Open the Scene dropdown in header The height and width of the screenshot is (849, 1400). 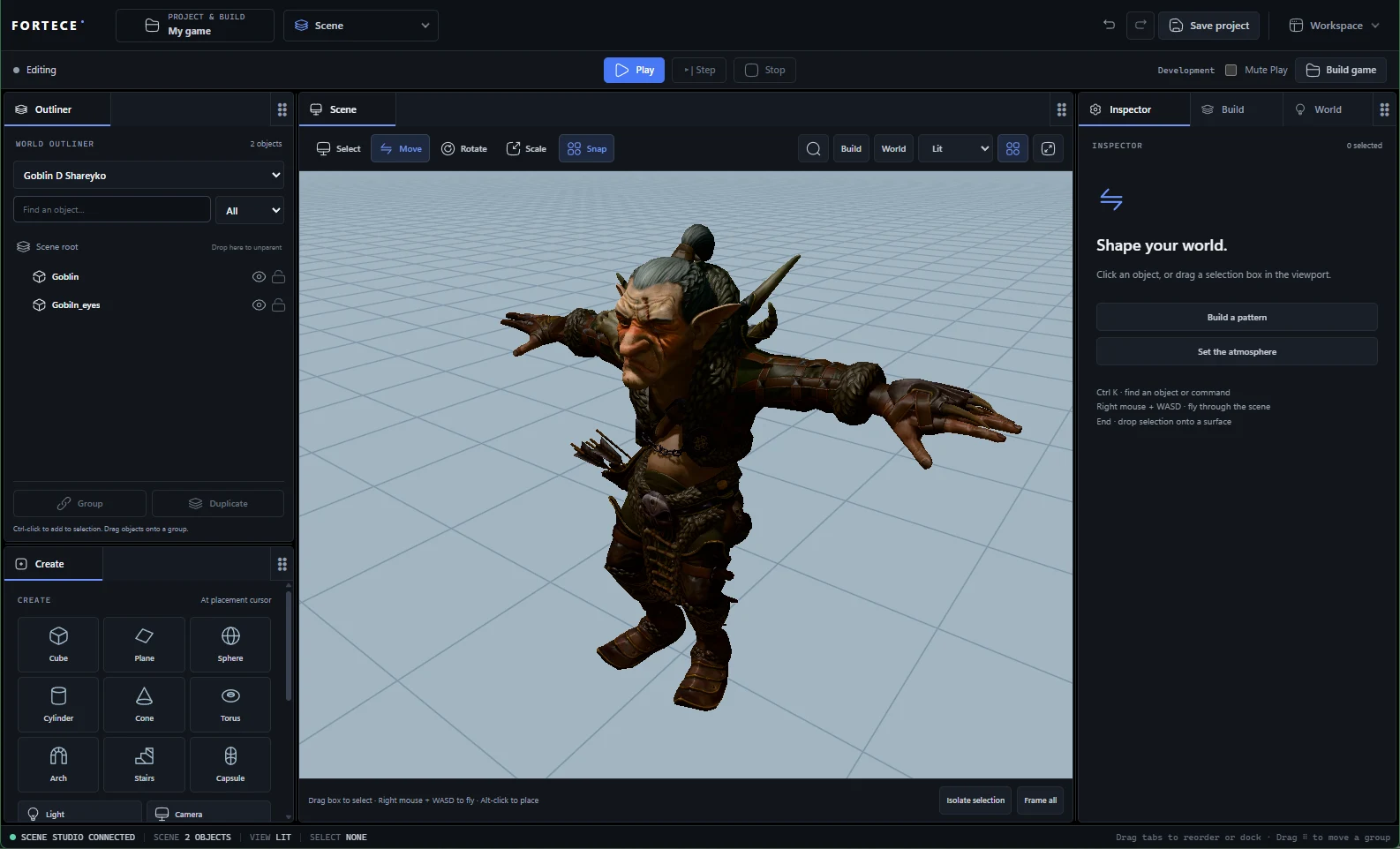(x=361, y=26)
